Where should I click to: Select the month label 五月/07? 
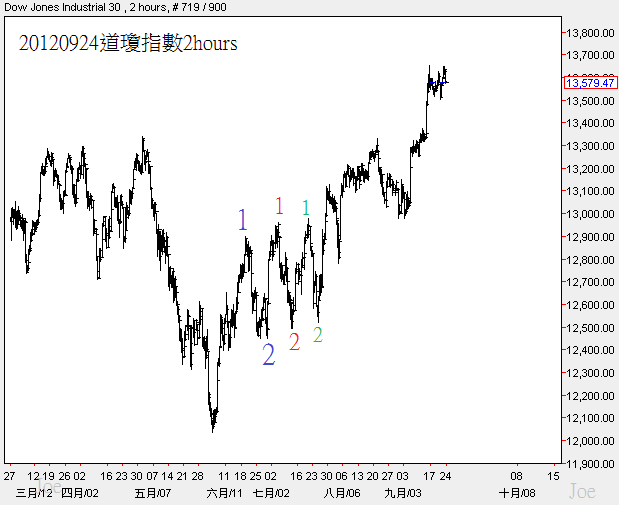pos(153,493)
